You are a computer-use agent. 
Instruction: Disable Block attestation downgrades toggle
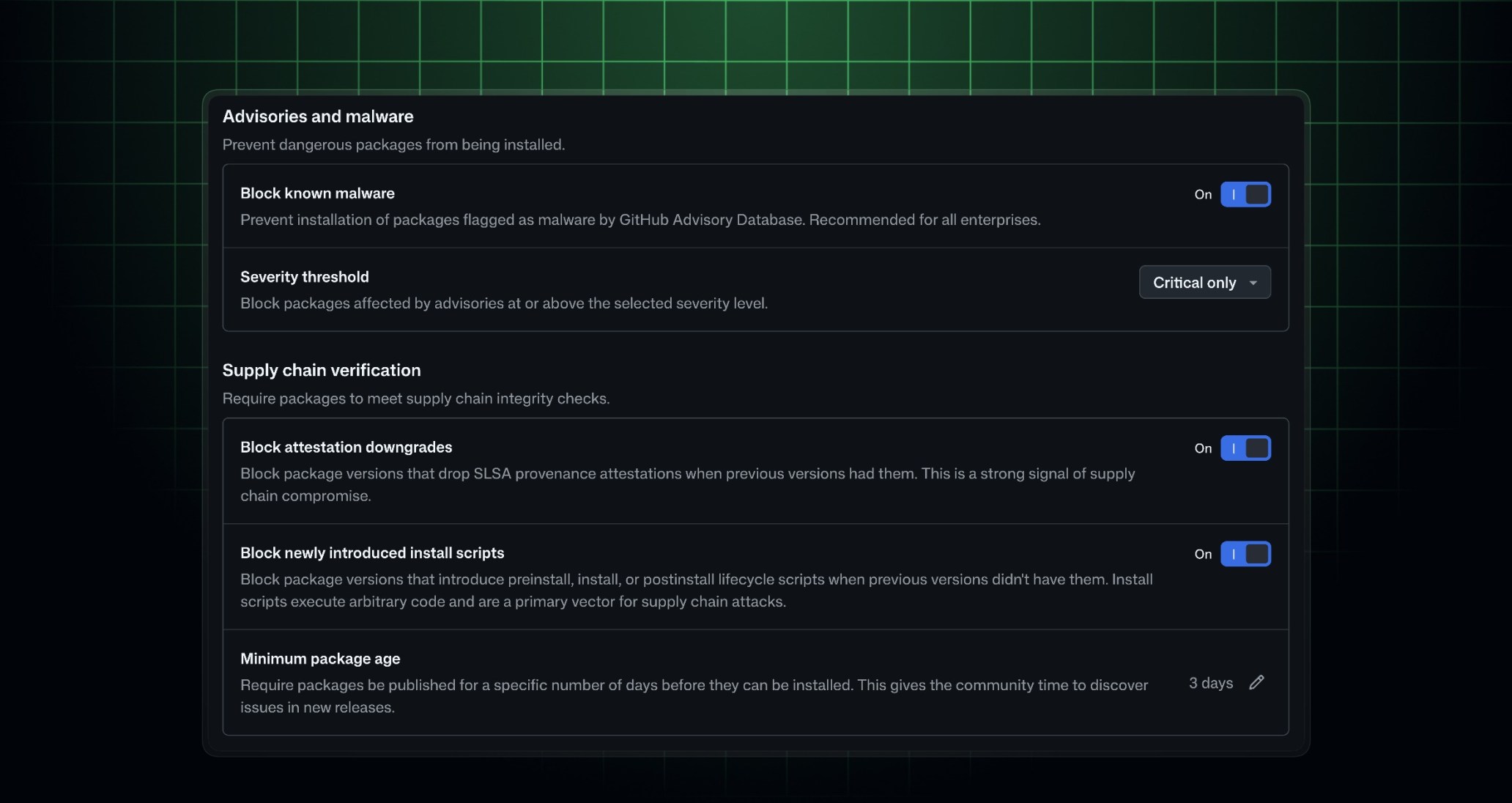pos(1245,448)
